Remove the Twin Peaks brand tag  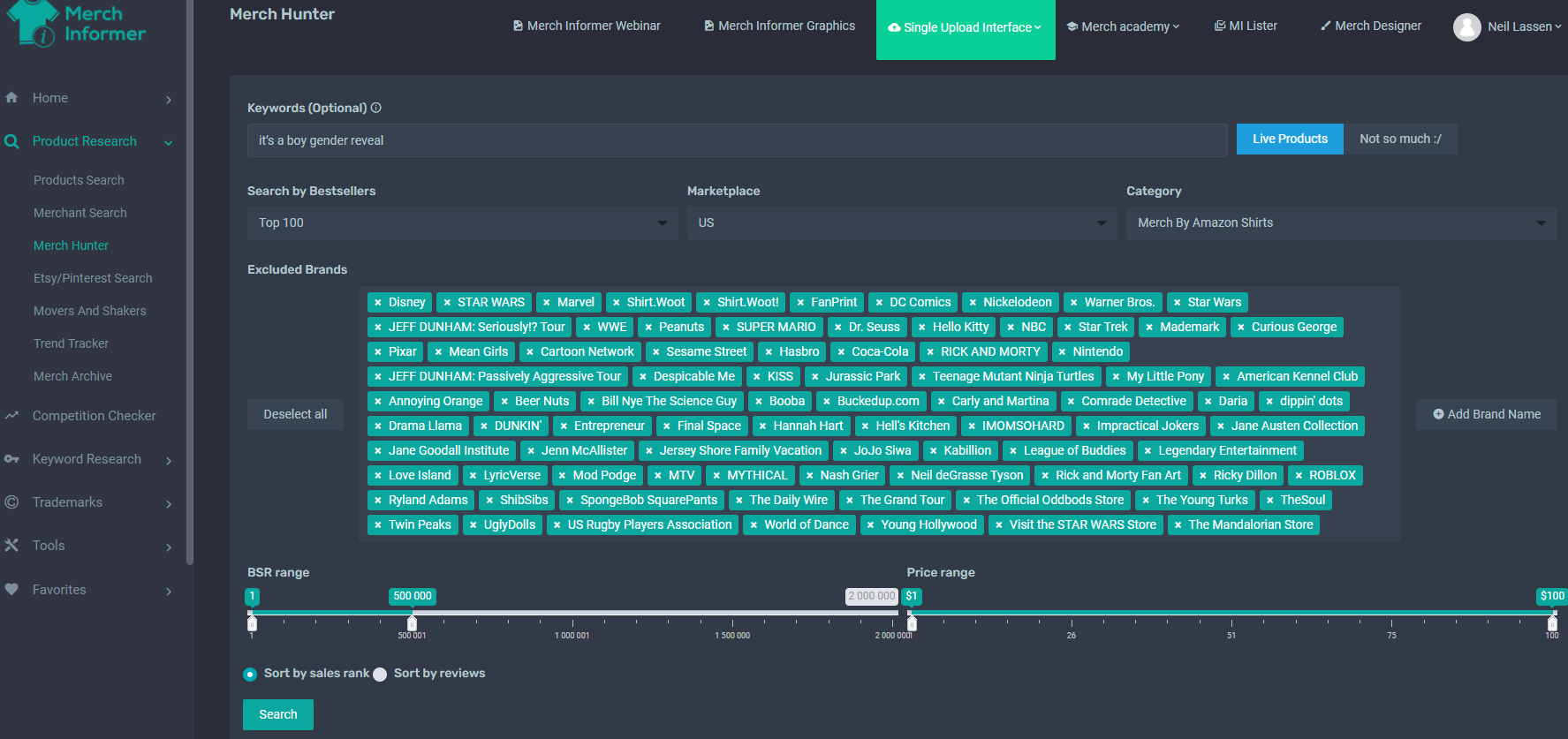tap(378, 525)
